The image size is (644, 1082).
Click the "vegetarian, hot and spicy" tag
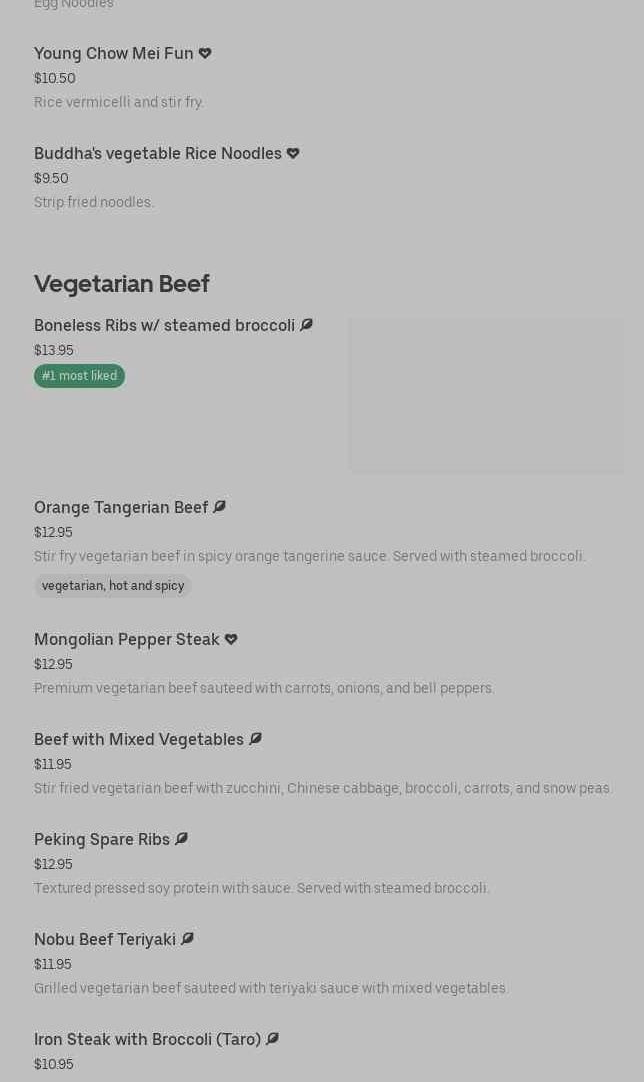tap(113, 586)
